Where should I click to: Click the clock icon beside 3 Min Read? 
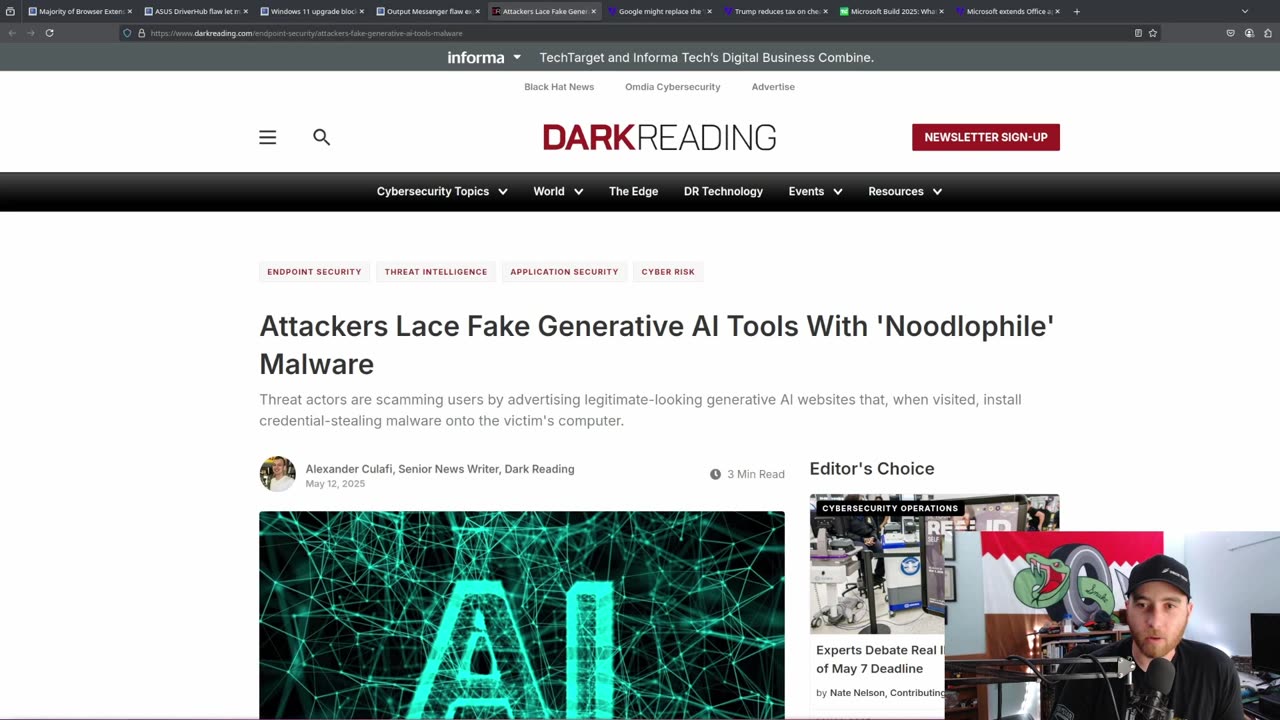tap(715, 474)
